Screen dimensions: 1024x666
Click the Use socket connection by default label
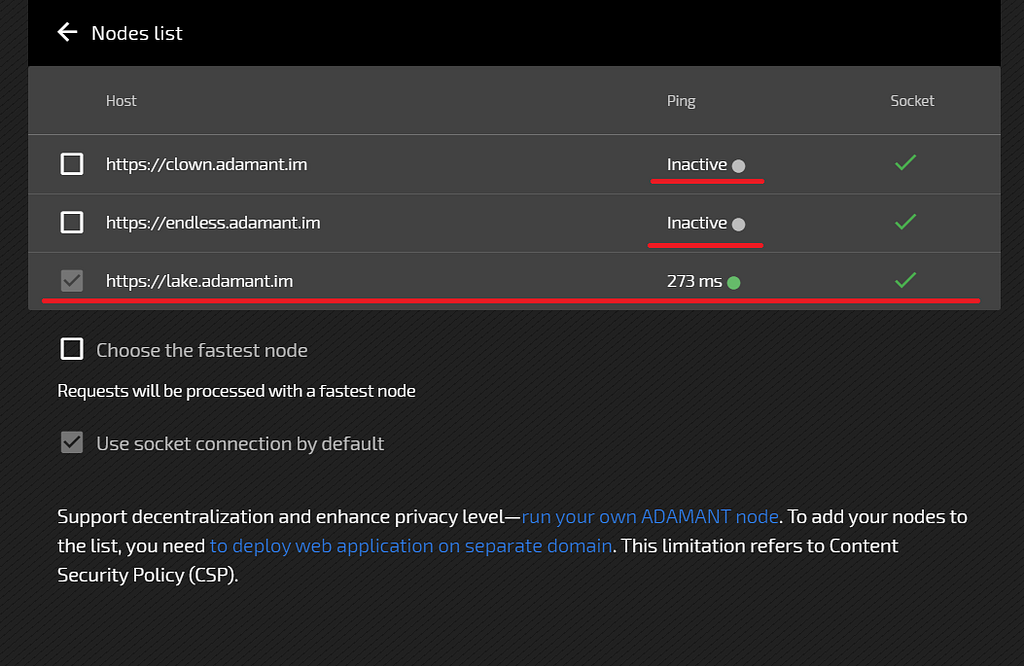click(240, 443)
